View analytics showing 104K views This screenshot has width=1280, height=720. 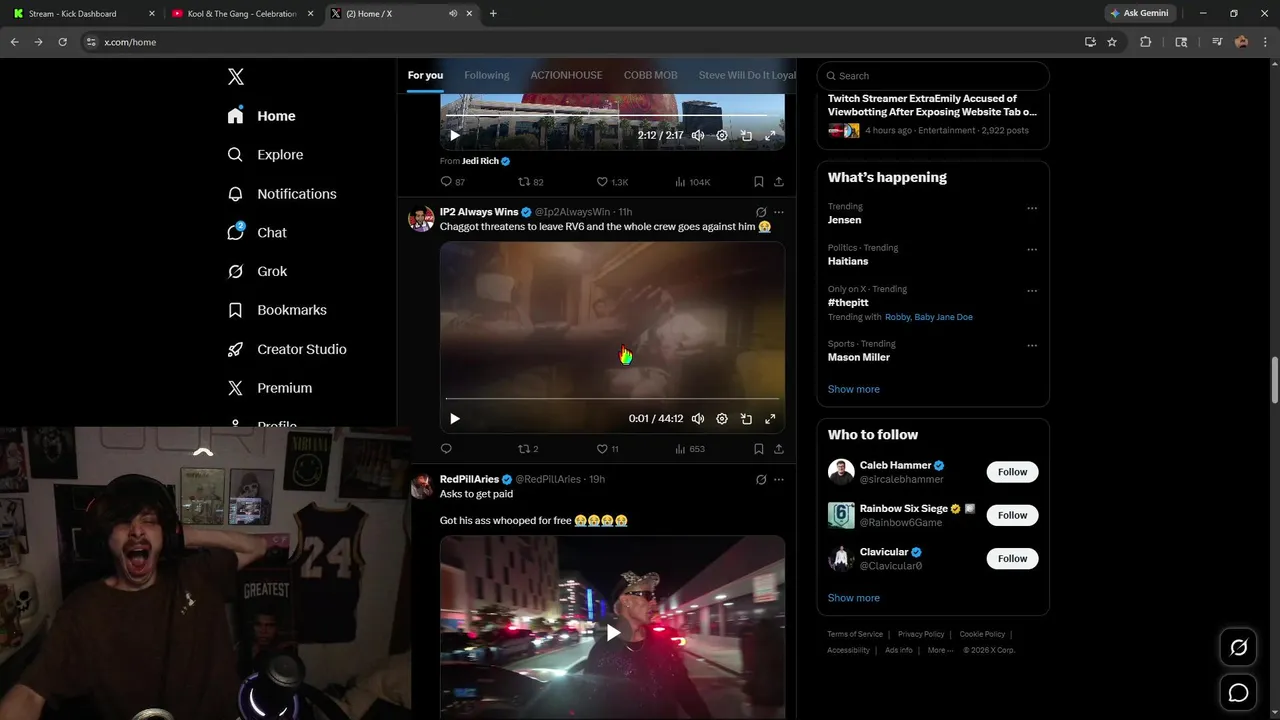pos(692,182)
